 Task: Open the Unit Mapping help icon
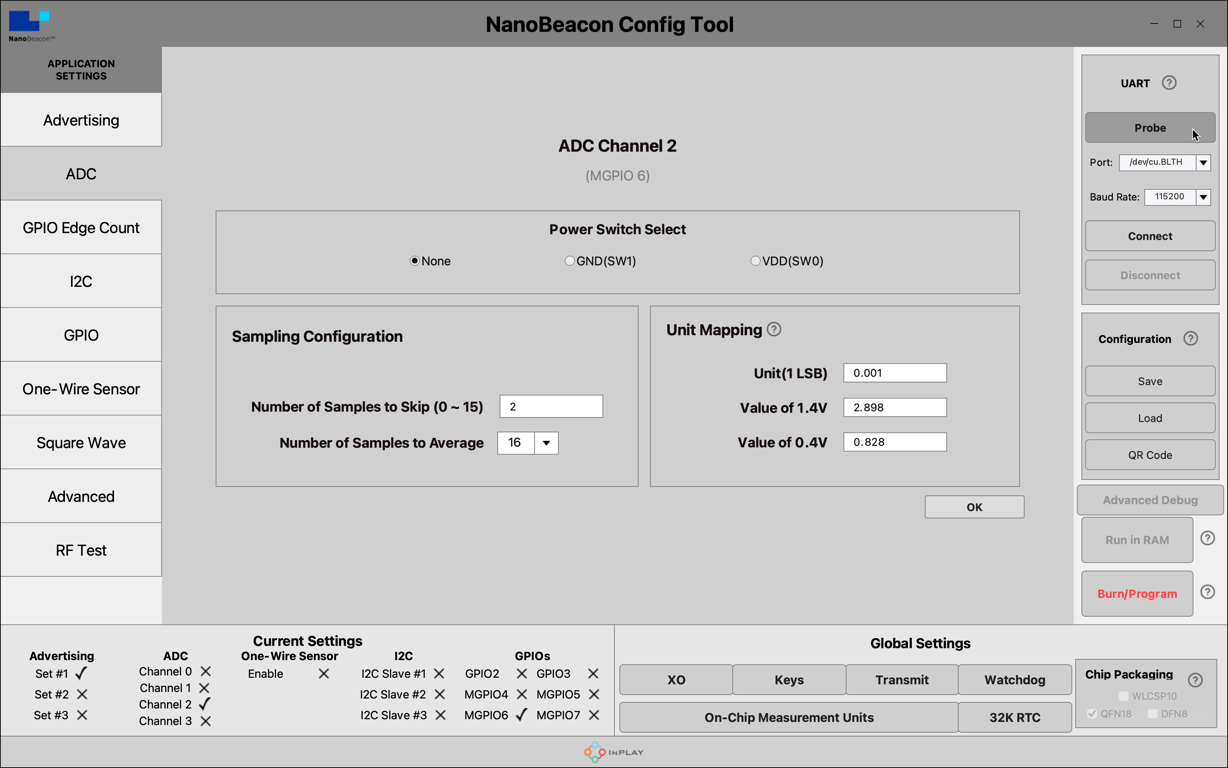(x=774, y=329)
